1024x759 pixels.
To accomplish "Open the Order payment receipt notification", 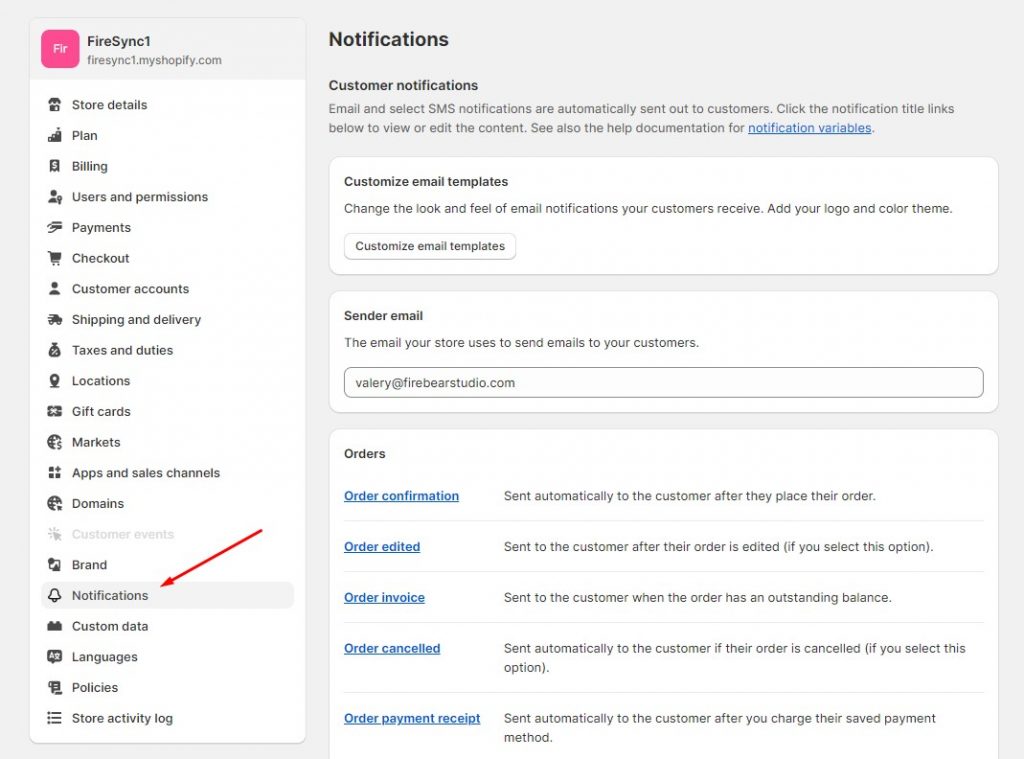I will [412, 718].
